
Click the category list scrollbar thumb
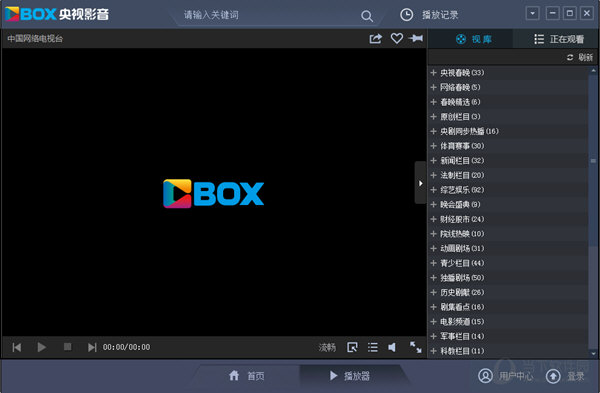click(593, 161)
